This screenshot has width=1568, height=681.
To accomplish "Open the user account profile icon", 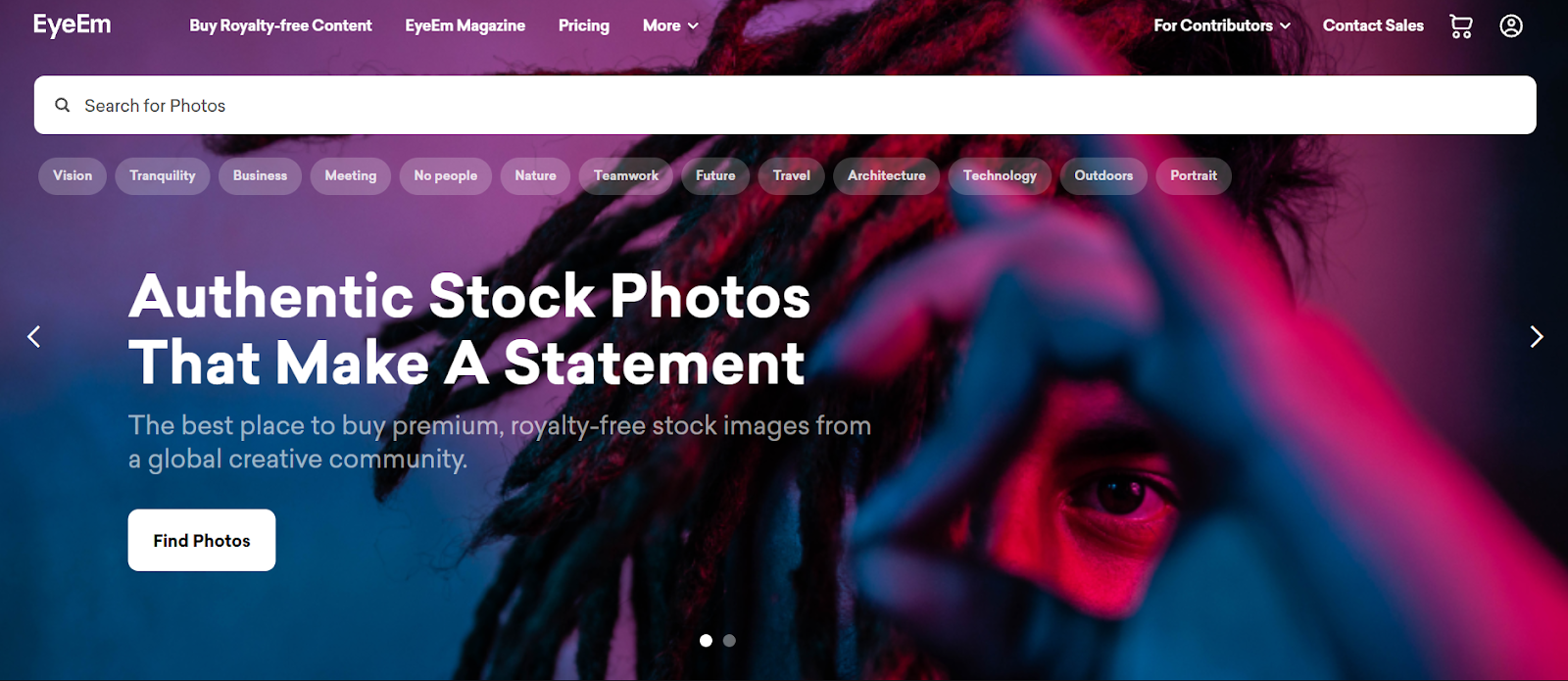I will (1511, 25).
